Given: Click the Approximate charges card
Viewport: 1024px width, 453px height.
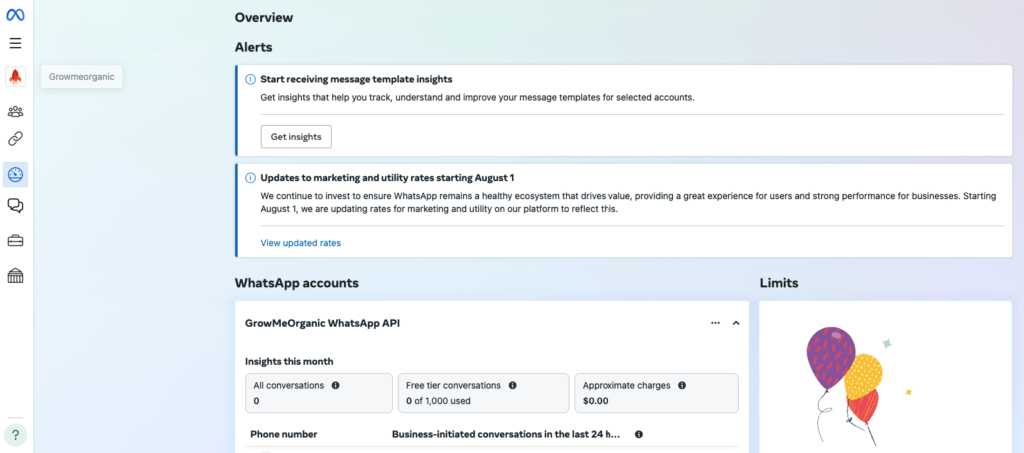Looking at the screenshot, I should tap(656, 393).
